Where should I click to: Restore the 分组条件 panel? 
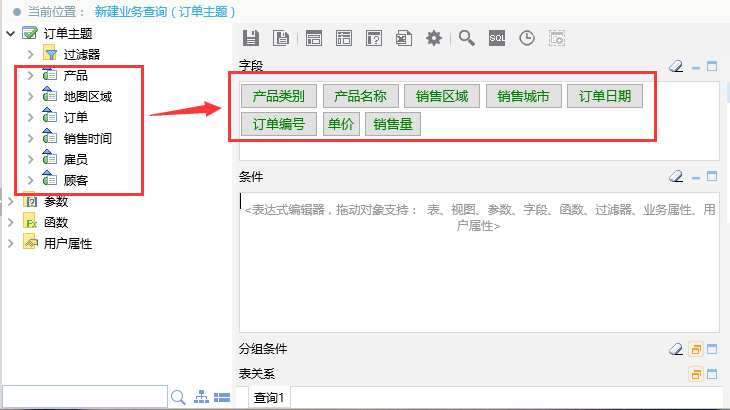coord(696,349)
